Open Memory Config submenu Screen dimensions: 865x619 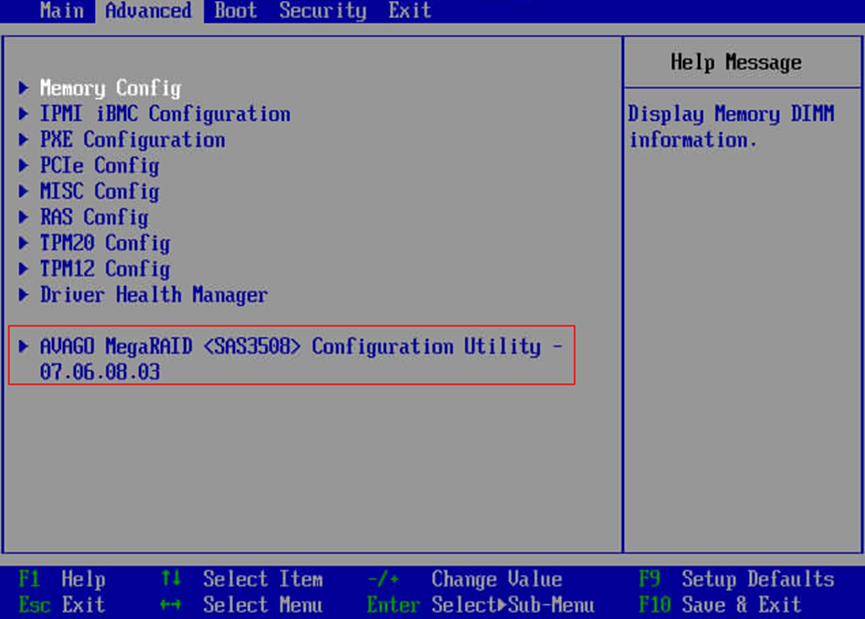pos(110,88)
